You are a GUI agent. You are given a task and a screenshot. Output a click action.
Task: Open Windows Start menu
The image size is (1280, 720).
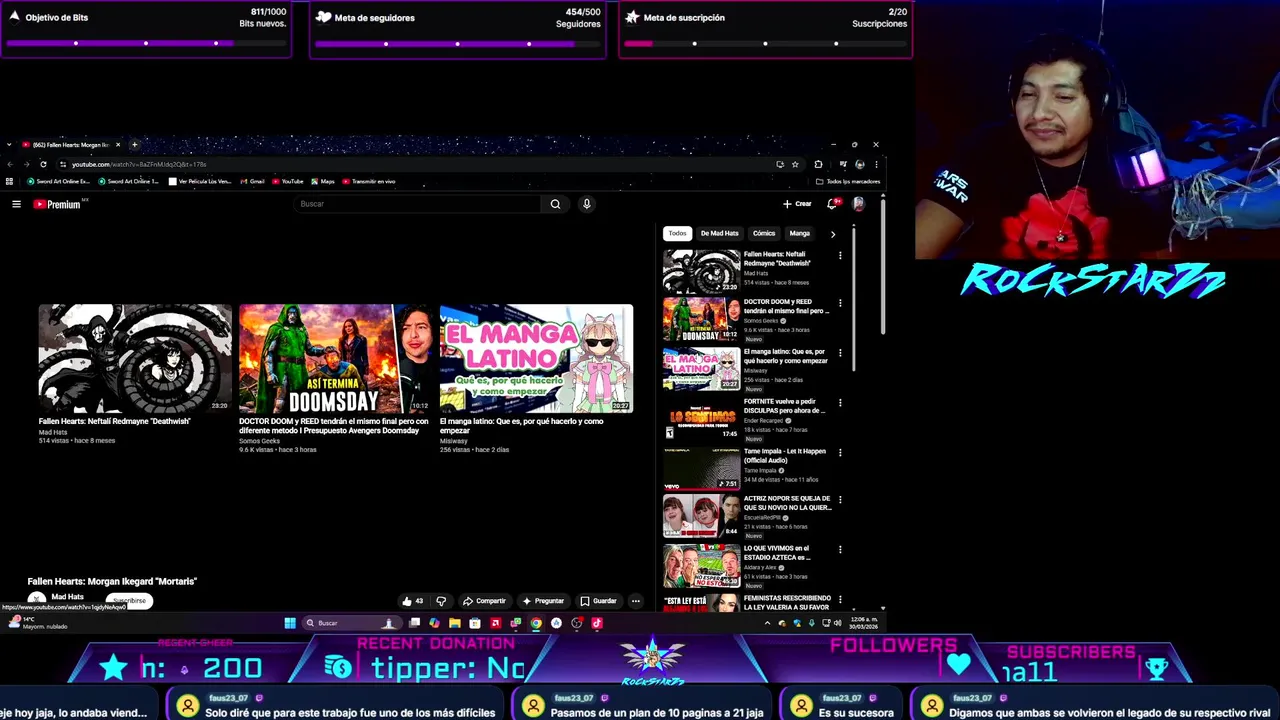pos(290,623)
